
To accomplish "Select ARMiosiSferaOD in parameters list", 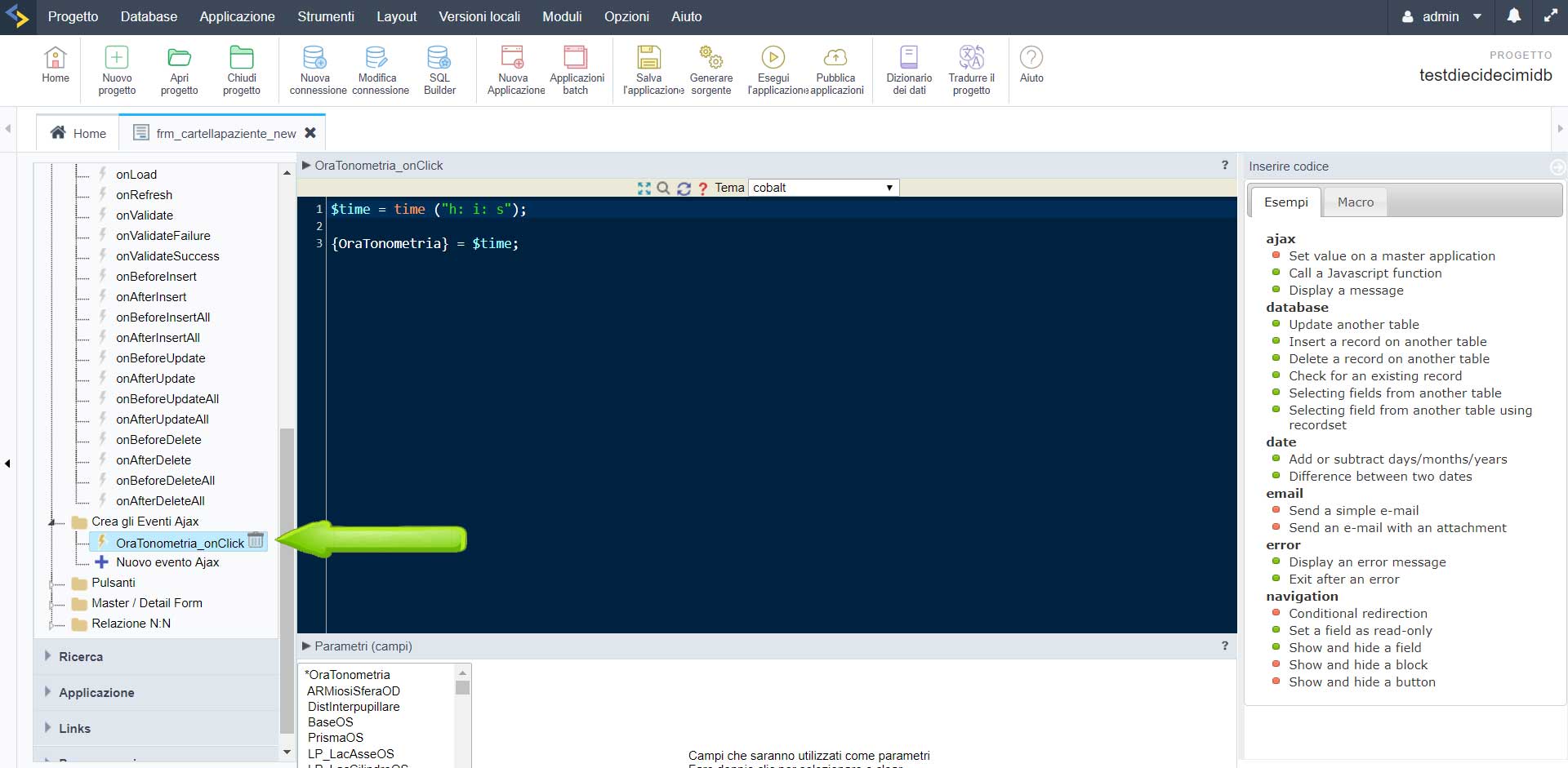I will 354,690.
